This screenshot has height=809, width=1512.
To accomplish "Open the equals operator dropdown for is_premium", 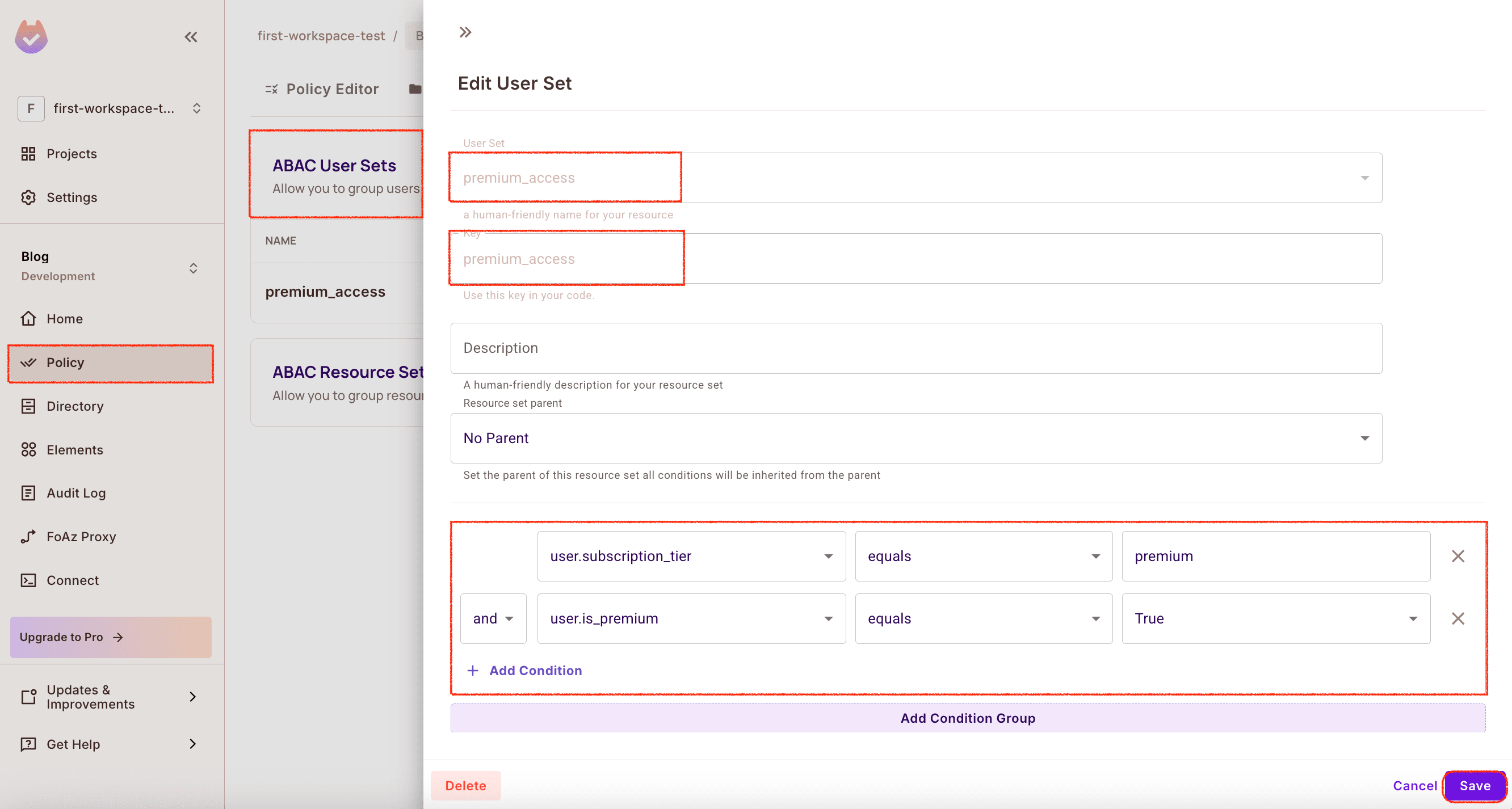I will pos(983,618).
